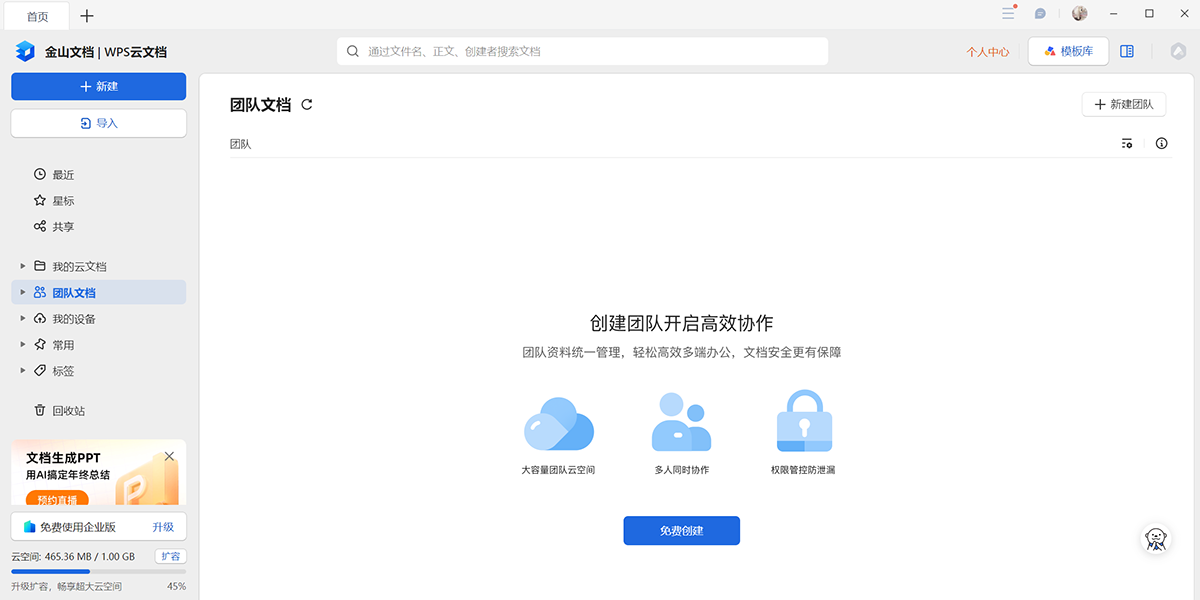Close the 文档生成PPT promotion banner

[x=169, y=456]
